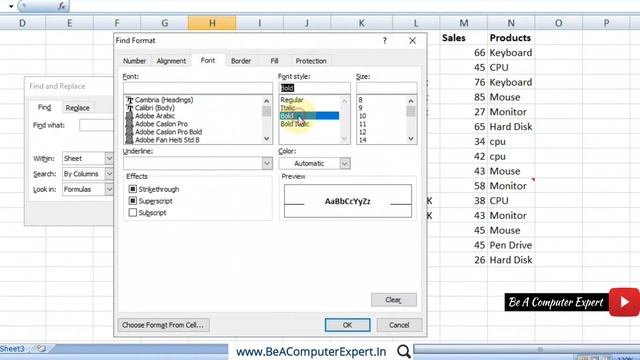
Task: Select column M header
Action: click(464, 23)
